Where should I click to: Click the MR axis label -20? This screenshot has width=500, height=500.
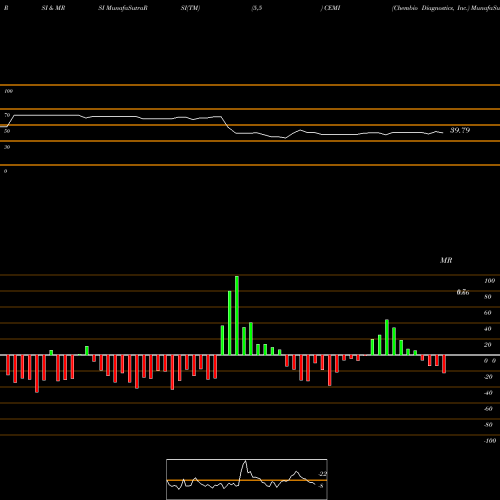[488, 377]
